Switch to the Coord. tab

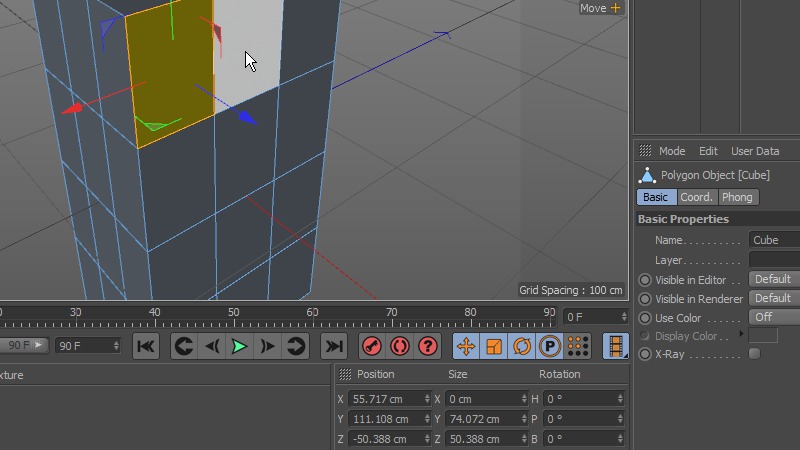point(697,197)
